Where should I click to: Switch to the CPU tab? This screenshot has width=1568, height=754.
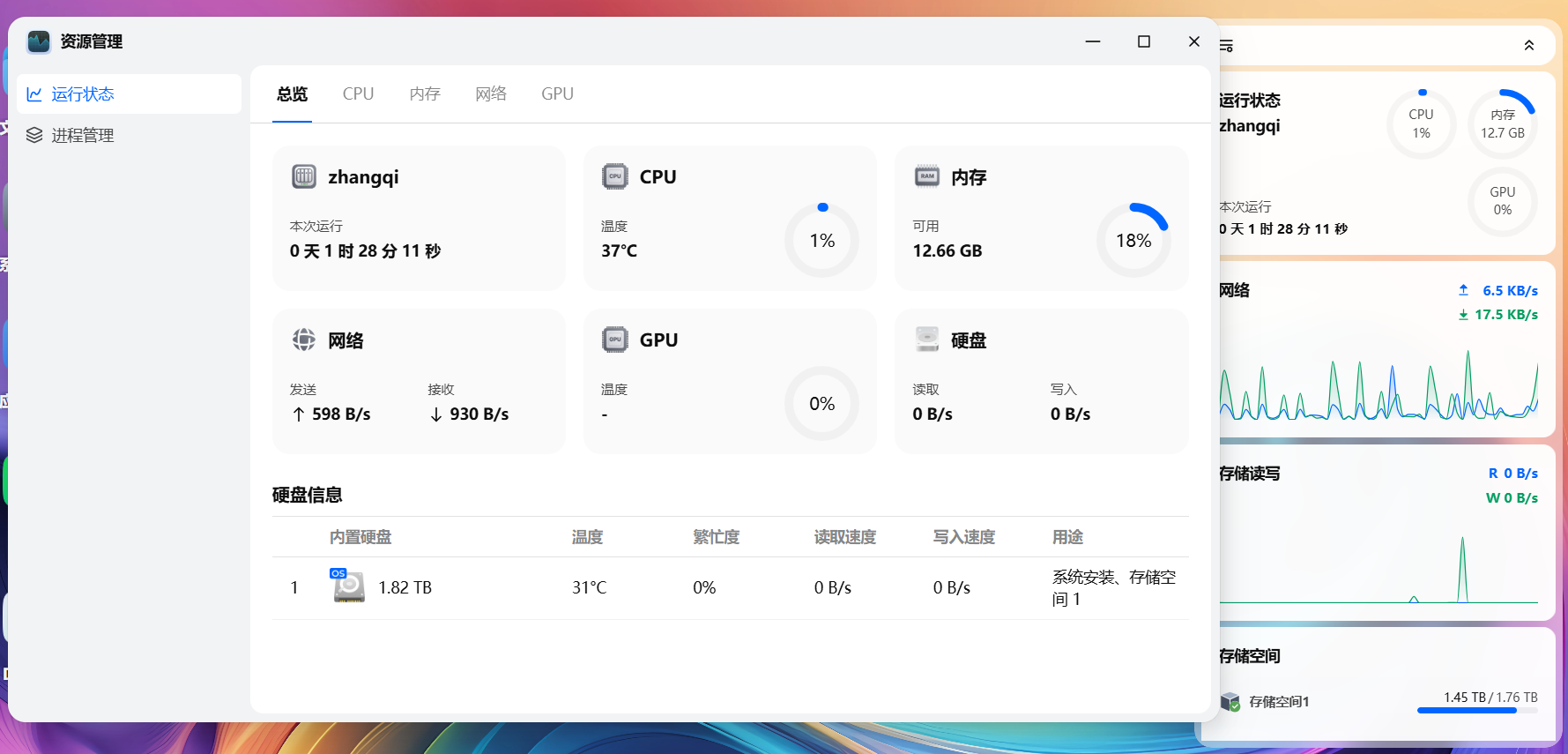pos(358,94)
